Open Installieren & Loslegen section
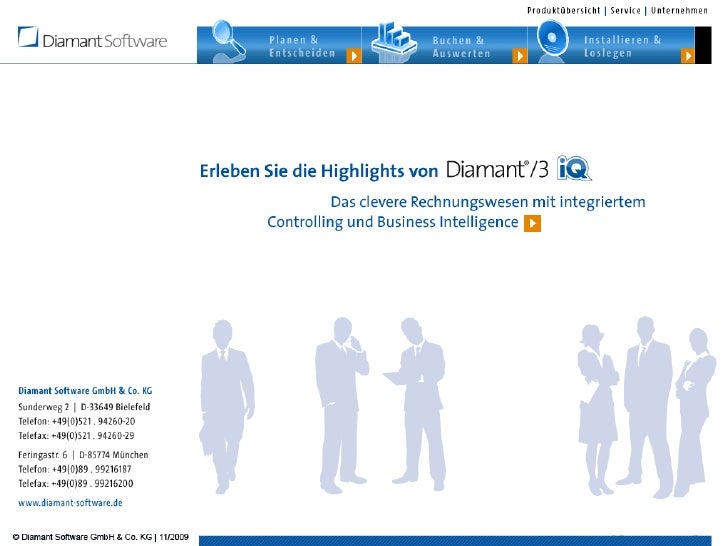Image resolution: width=728 pixels, height=546 pixels. coord(622,46)
